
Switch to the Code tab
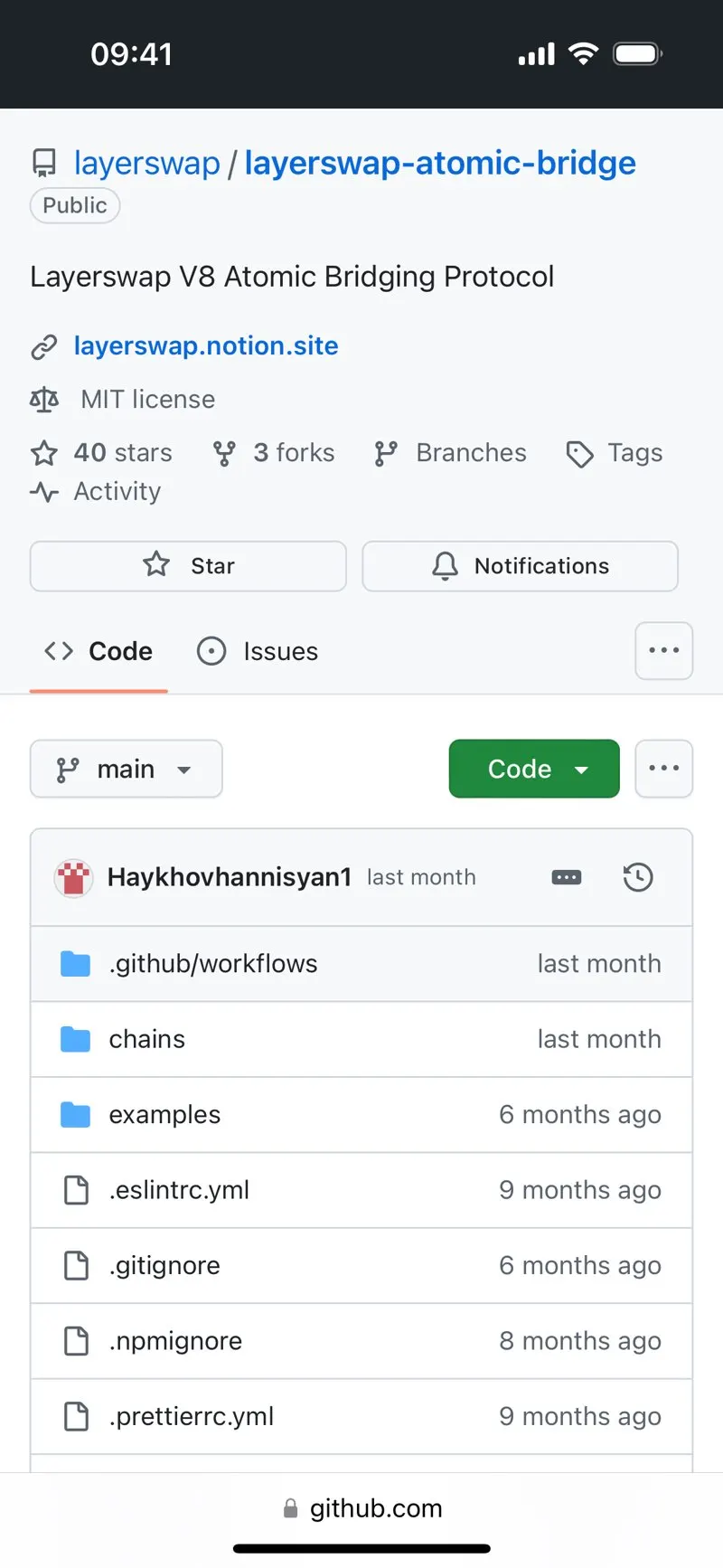point(99,651)
